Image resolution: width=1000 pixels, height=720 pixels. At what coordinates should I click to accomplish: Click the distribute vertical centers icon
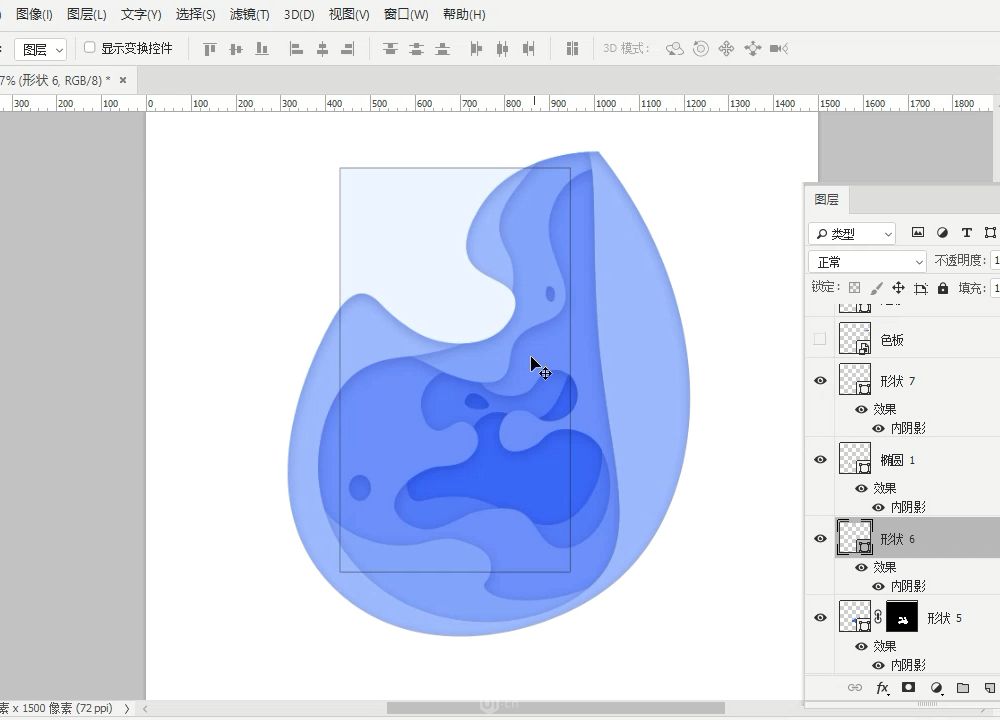(416, 49)
